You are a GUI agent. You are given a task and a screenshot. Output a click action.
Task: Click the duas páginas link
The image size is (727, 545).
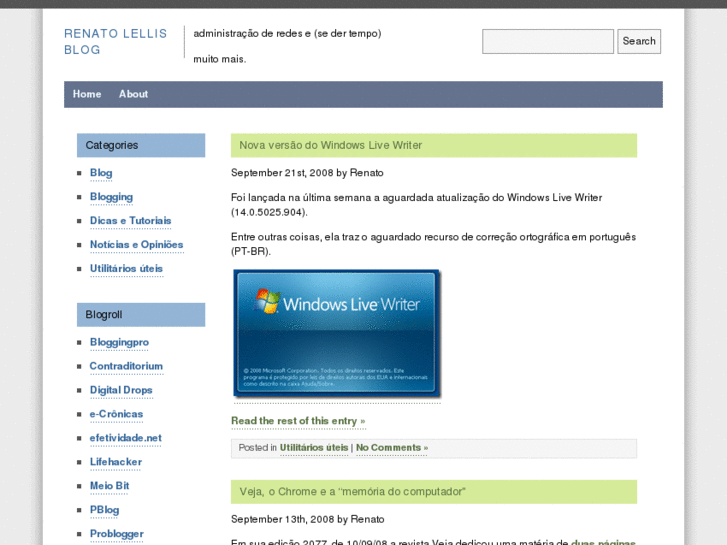point(603,542)
